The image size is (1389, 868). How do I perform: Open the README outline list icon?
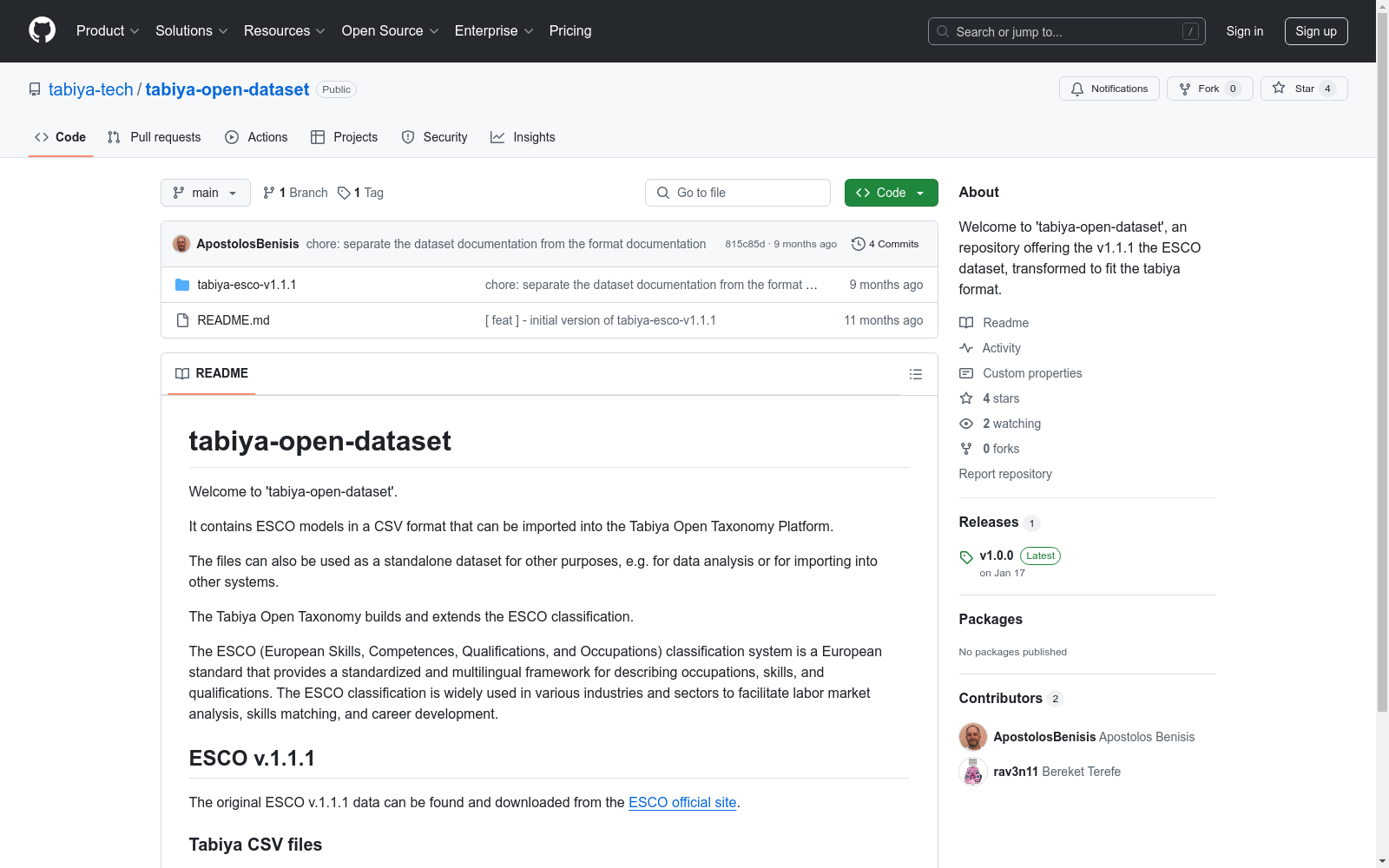coord(915,374)
